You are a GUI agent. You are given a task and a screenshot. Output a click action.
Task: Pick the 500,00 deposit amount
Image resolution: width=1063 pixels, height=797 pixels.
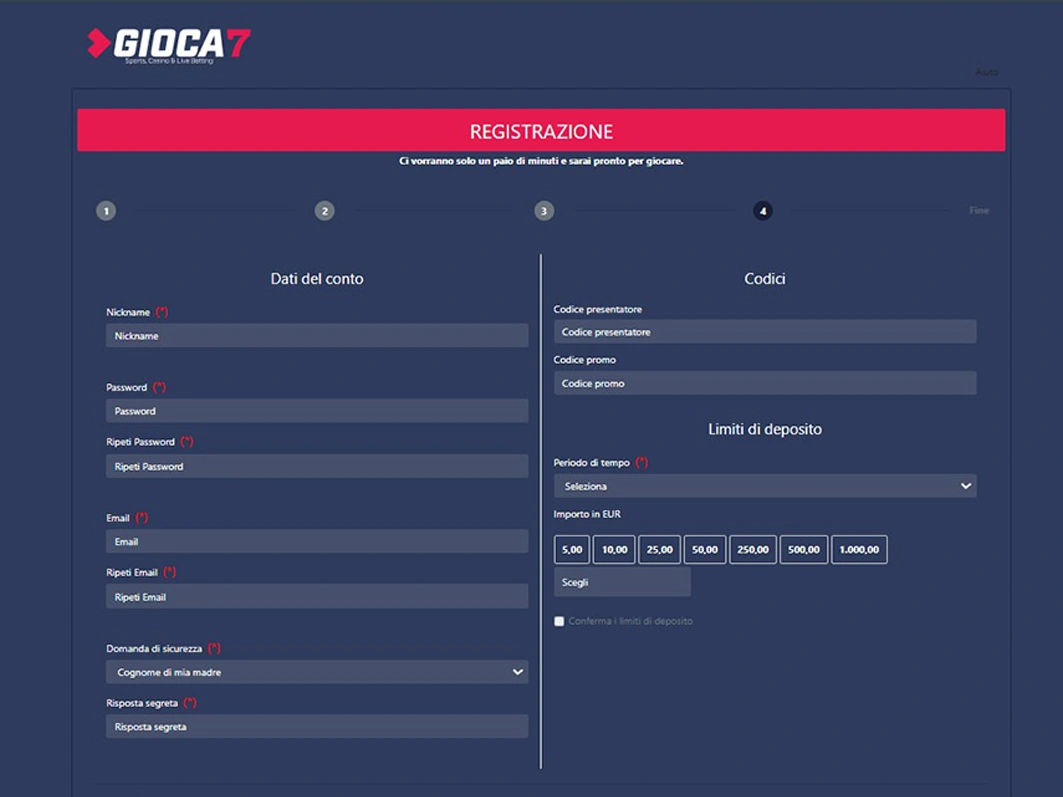[804, 550]
